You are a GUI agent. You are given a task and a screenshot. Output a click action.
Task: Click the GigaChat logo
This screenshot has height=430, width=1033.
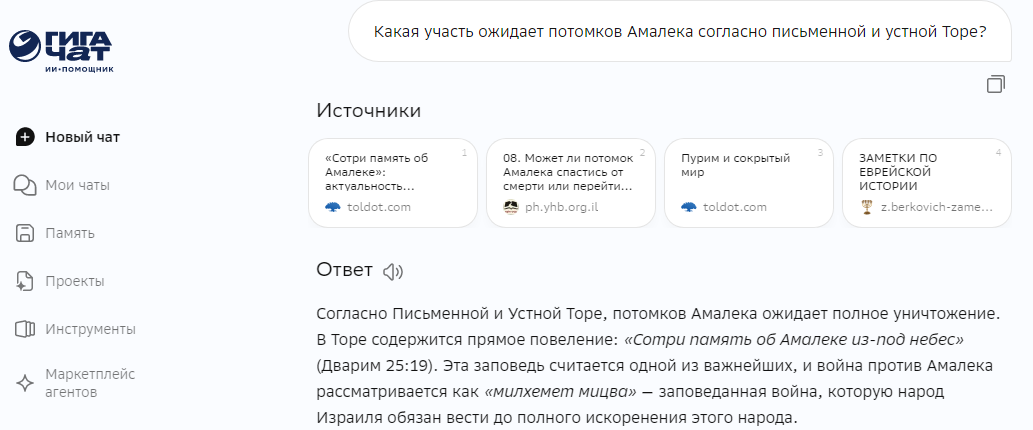coord(61,50)
